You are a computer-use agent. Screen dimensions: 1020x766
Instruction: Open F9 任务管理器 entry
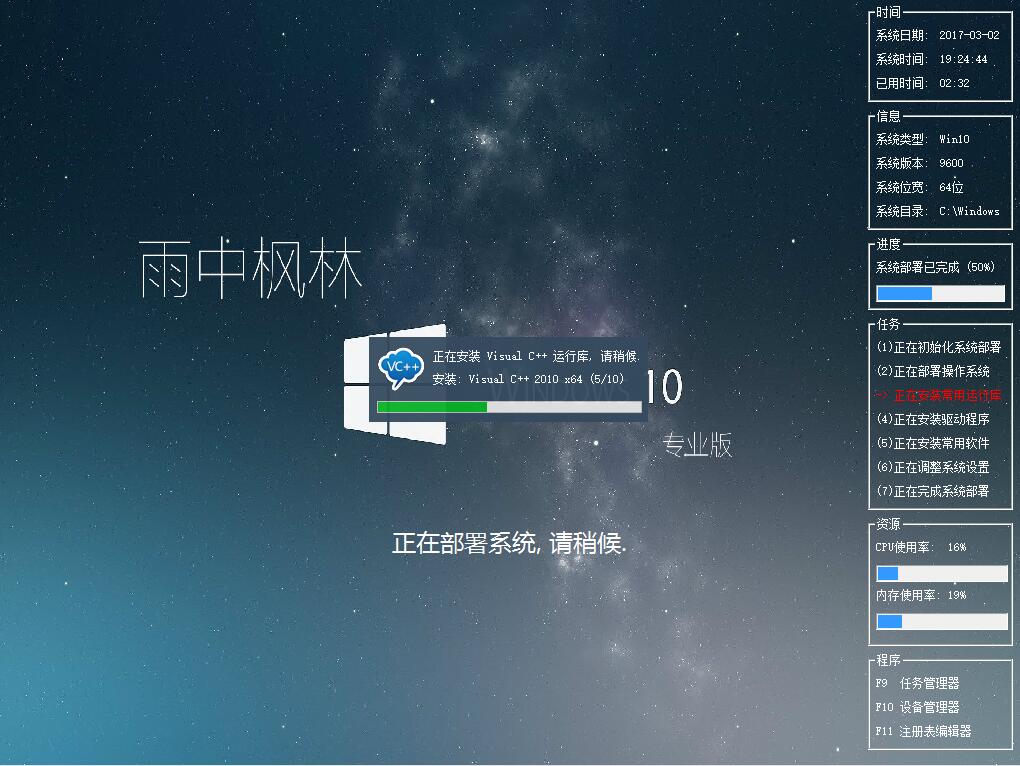[x=917, y=683]
